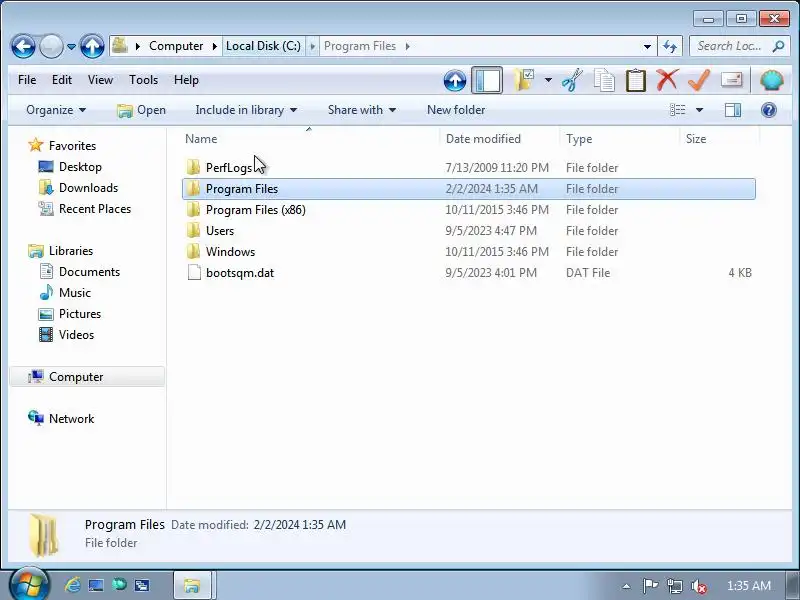Click Libraries in navigation pane
This screenshot has height=600, width=800.
click(x=71, y=251)
